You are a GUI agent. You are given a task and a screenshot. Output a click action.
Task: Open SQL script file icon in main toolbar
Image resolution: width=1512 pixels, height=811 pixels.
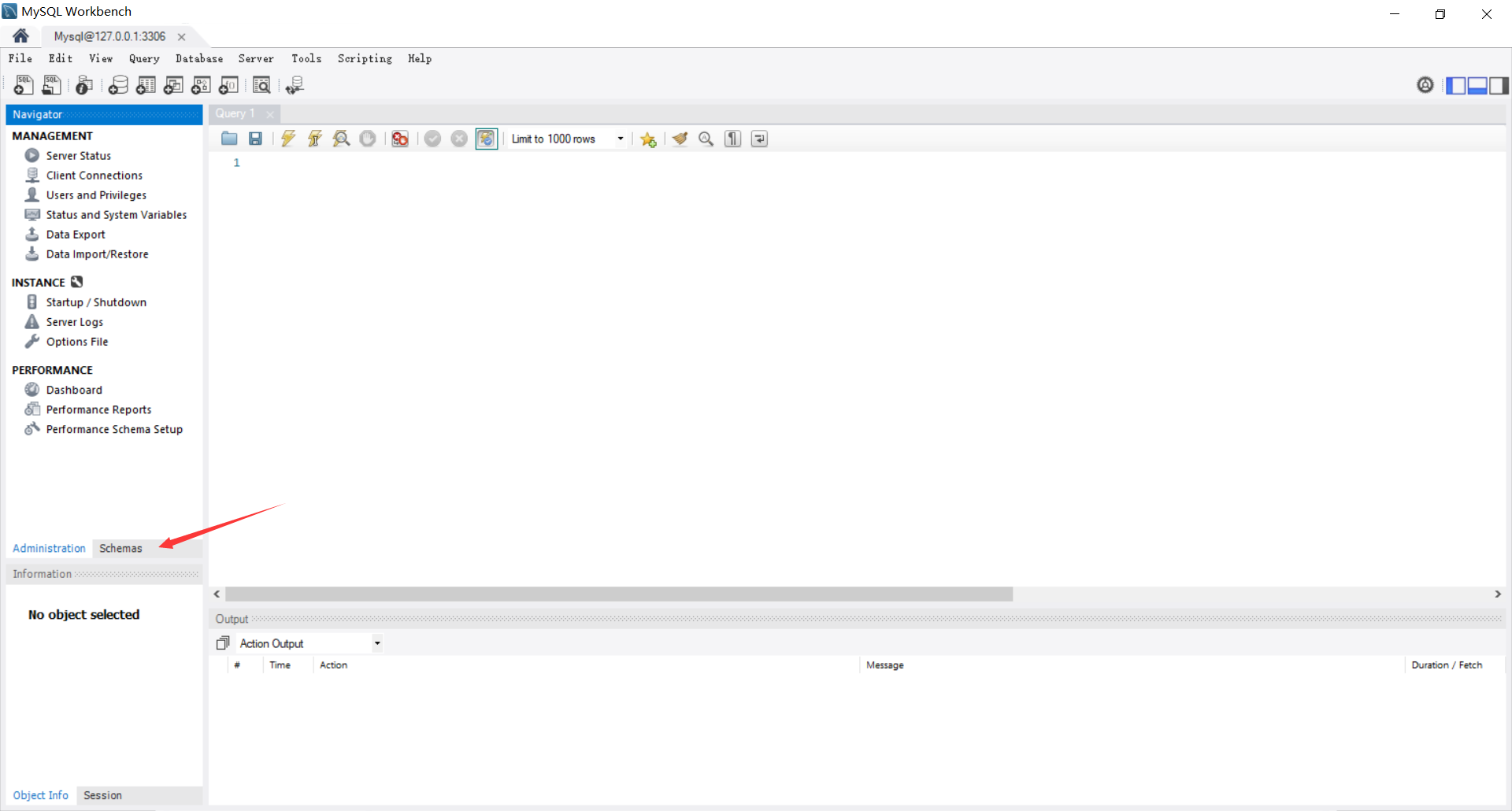point(51,85)
